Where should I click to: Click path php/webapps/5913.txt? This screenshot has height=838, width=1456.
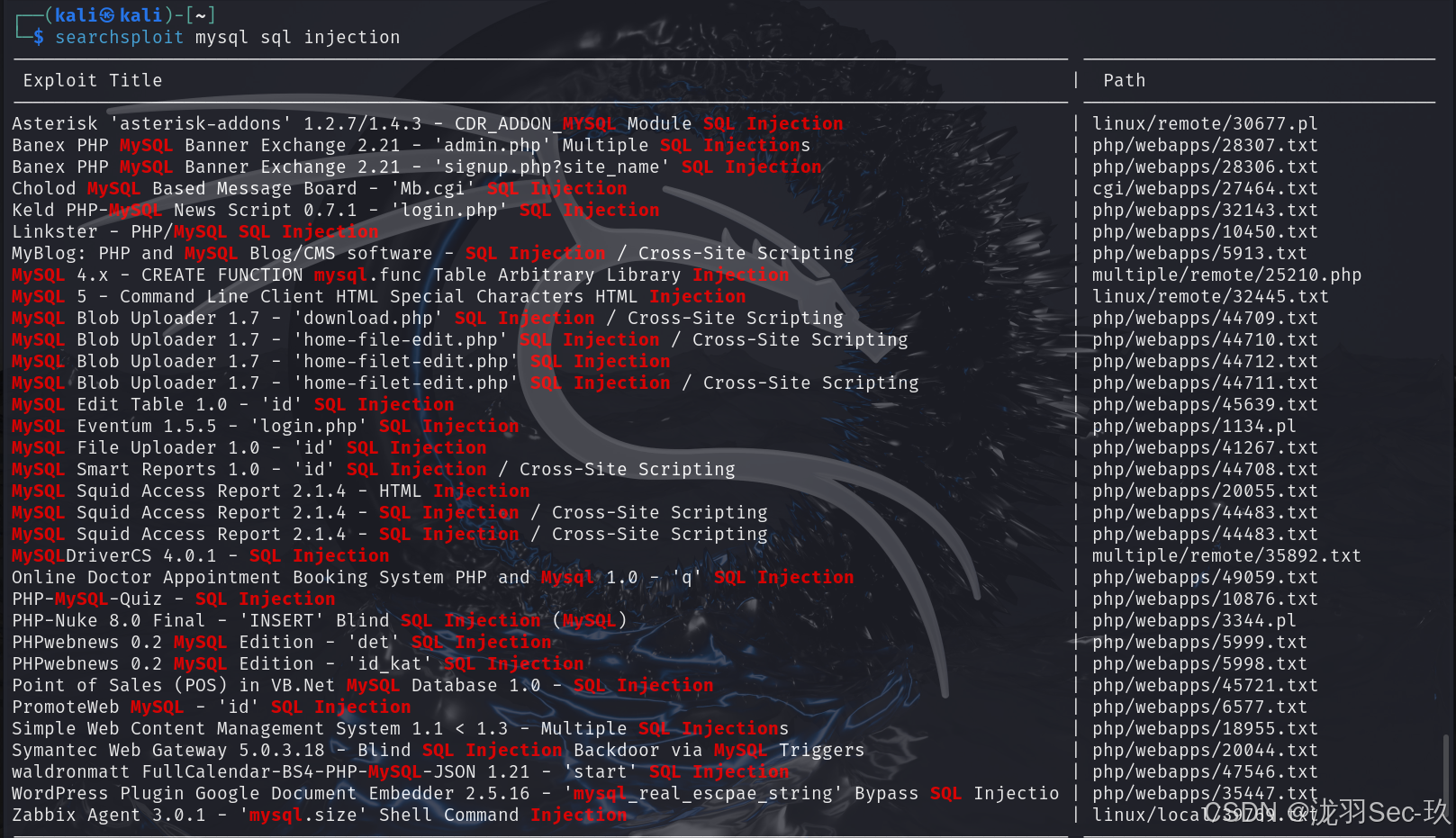[x=1199, y=253]
